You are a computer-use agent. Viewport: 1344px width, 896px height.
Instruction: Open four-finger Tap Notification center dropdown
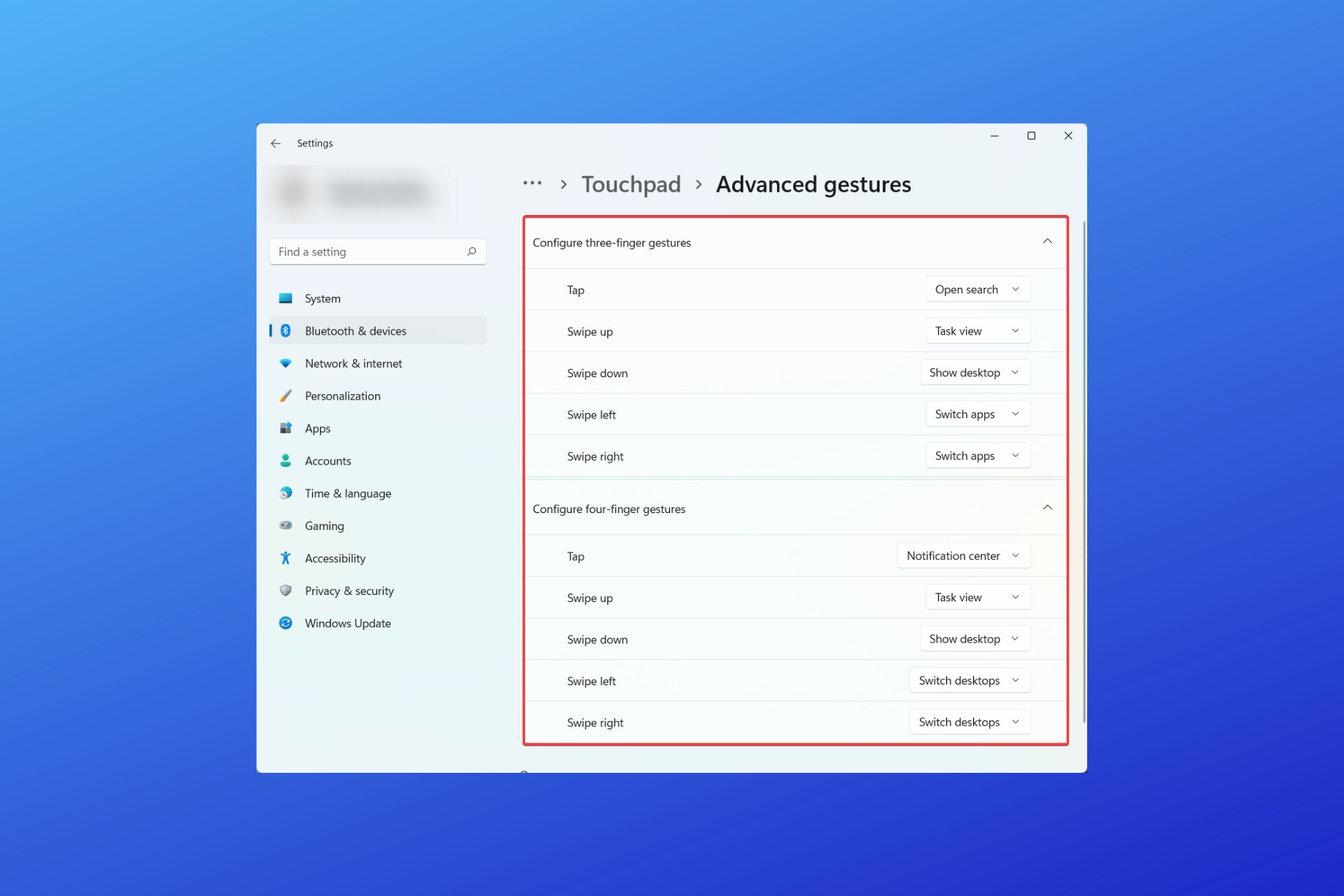click(x=964, y=556)
